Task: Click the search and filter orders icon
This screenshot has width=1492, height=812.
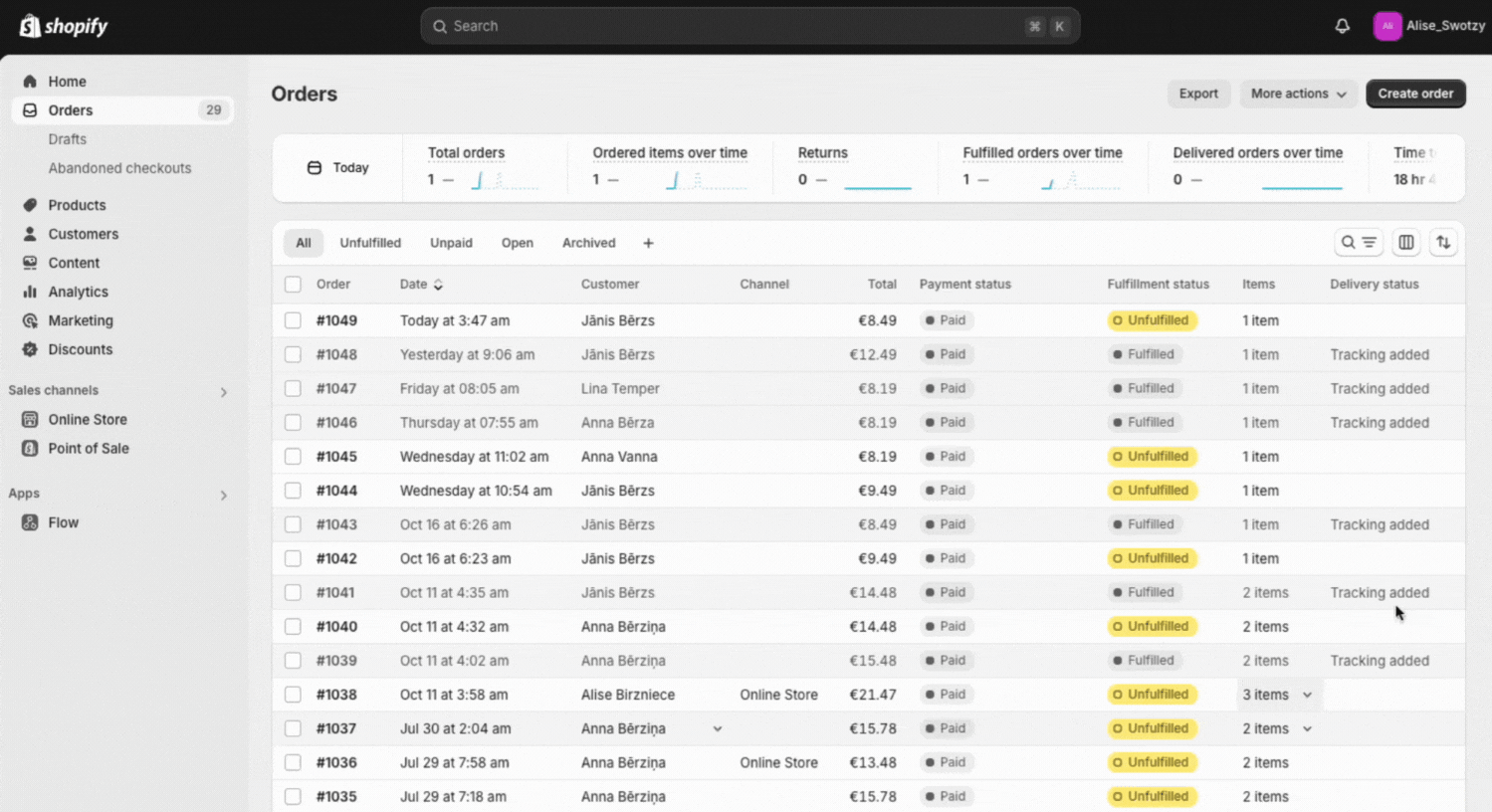Action: (1358, 242)
